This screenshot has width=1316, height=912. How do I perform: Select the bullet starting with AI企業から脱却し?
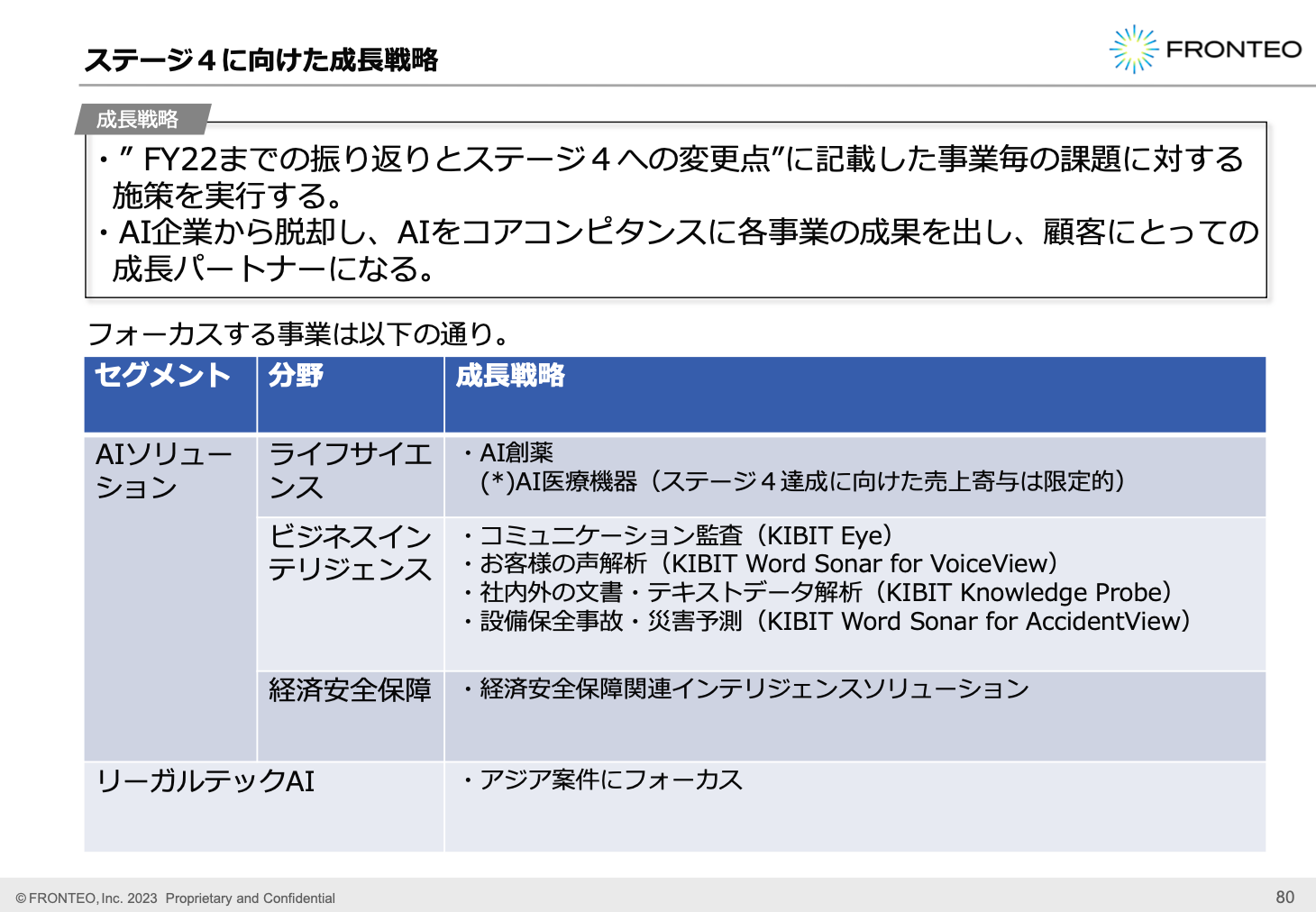pyautogui.click(x=676, y=250)
